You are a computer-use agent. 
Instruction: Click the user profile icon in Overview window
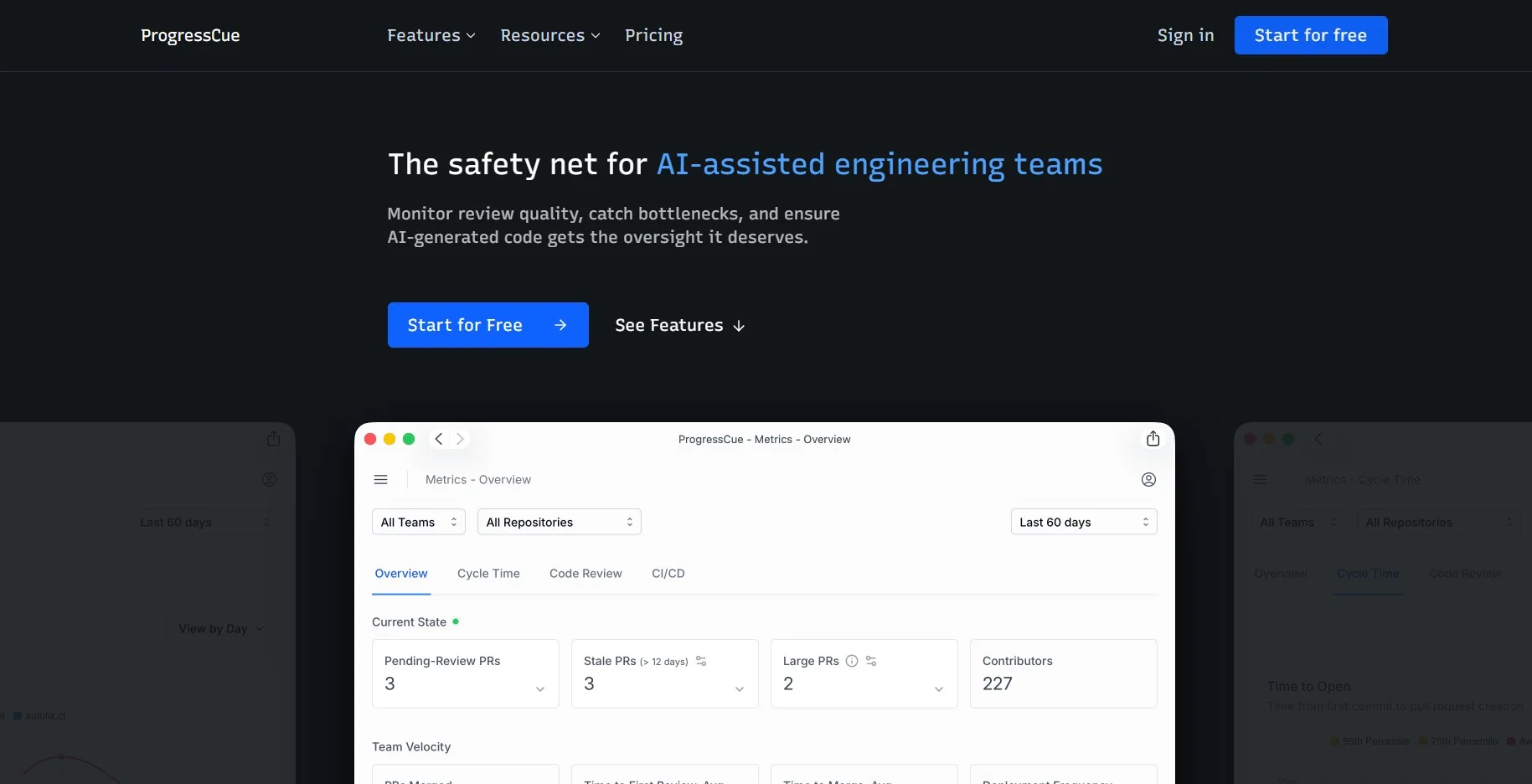click(1148, 480)
